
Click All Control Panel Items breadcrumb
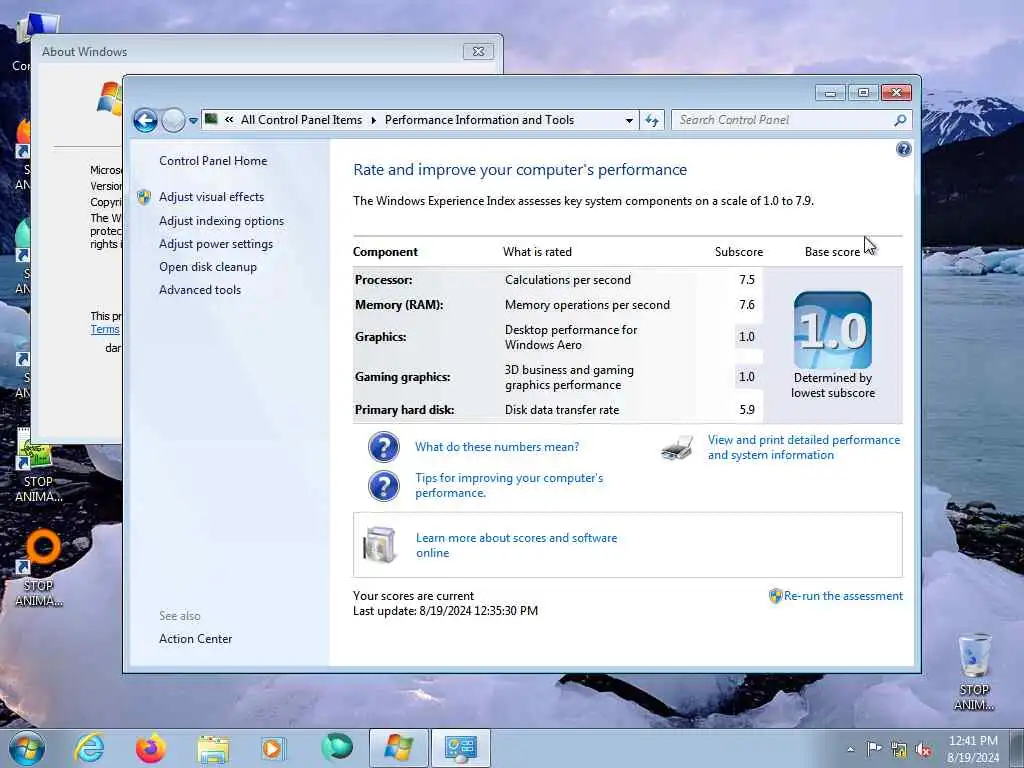coord(301,120)
